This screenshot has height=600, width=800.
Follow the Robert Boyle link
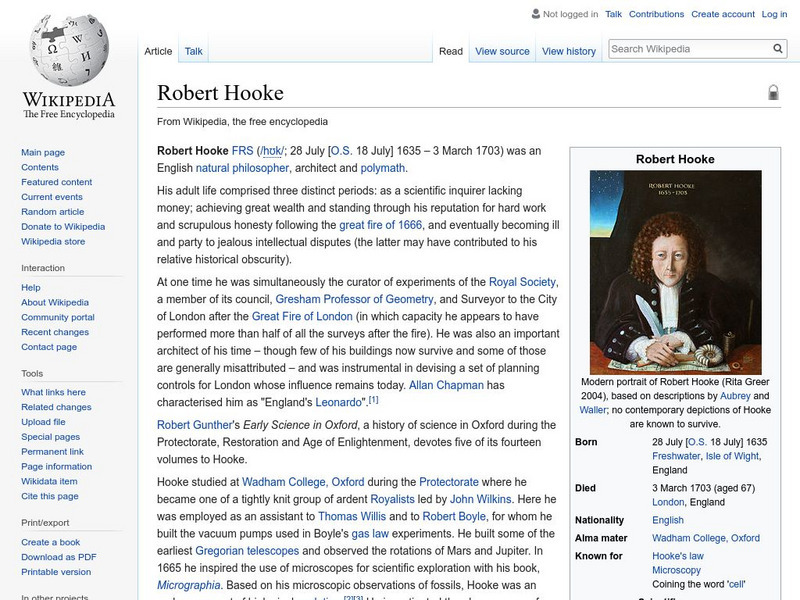pos(454,516)
